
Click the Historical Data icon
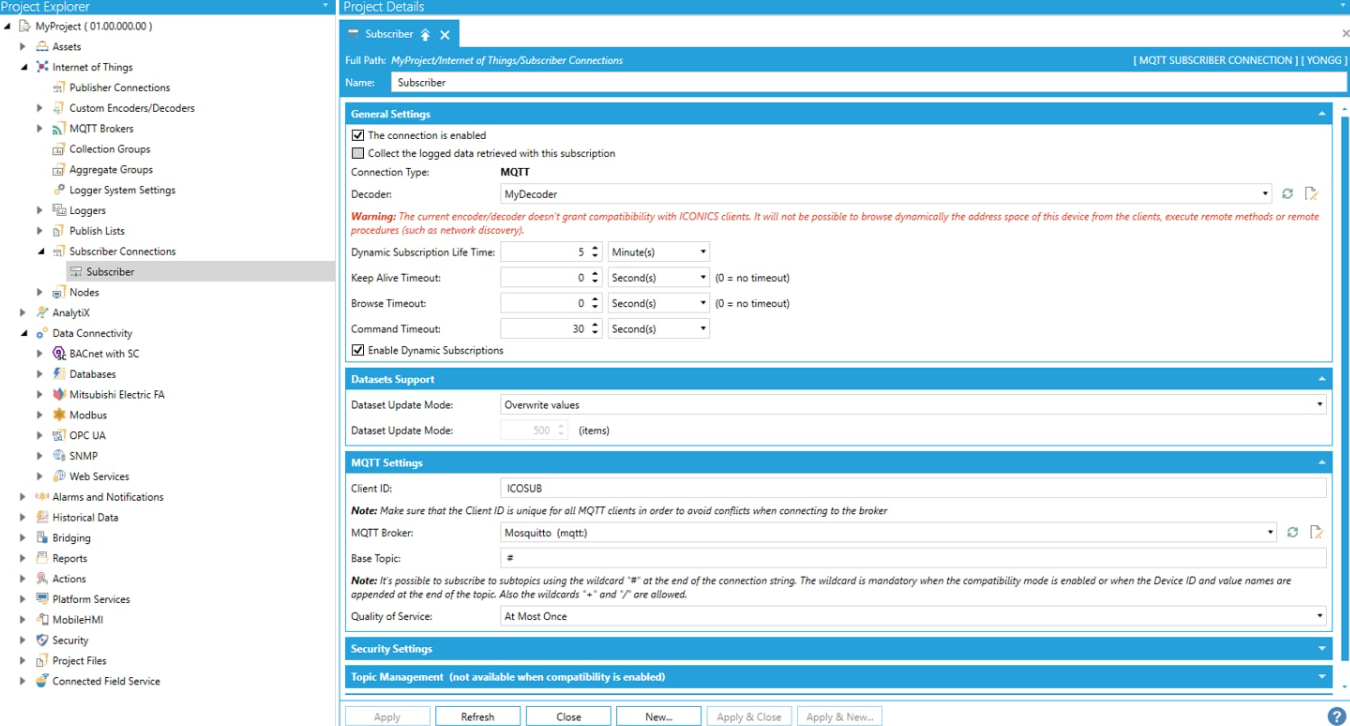[42, 518]
